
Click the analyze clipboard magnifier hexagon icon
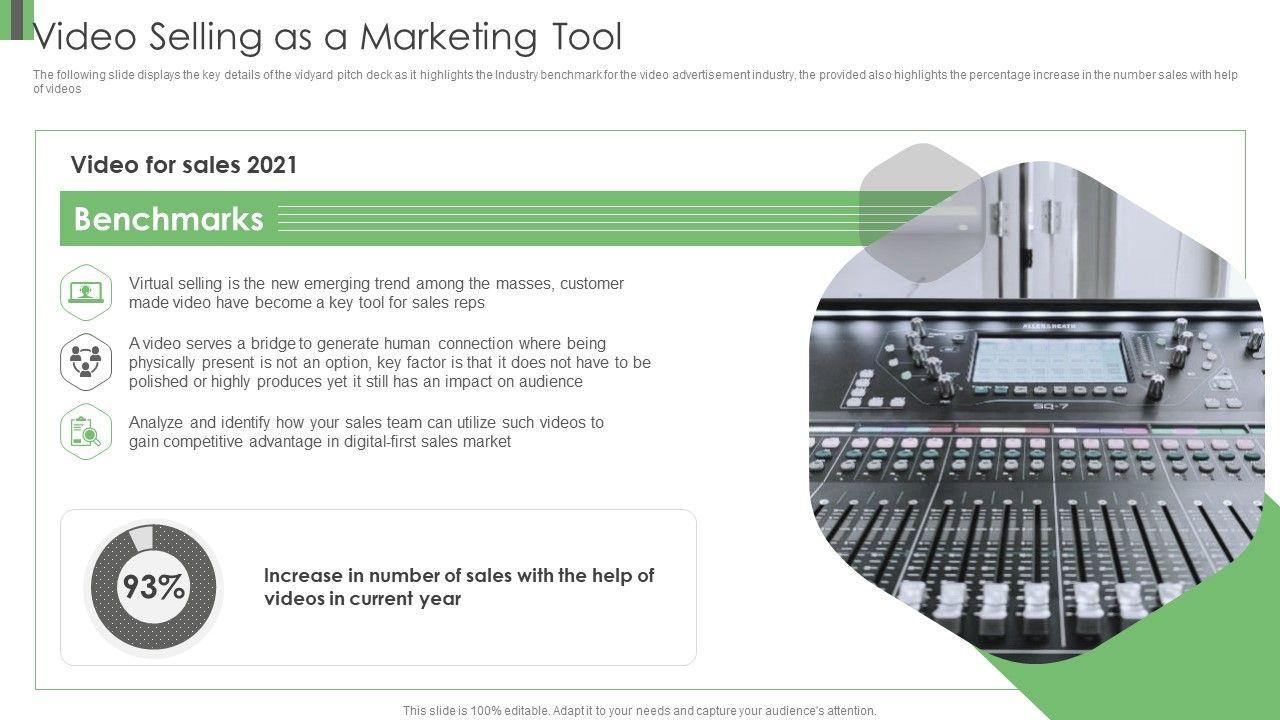point(86,432)
